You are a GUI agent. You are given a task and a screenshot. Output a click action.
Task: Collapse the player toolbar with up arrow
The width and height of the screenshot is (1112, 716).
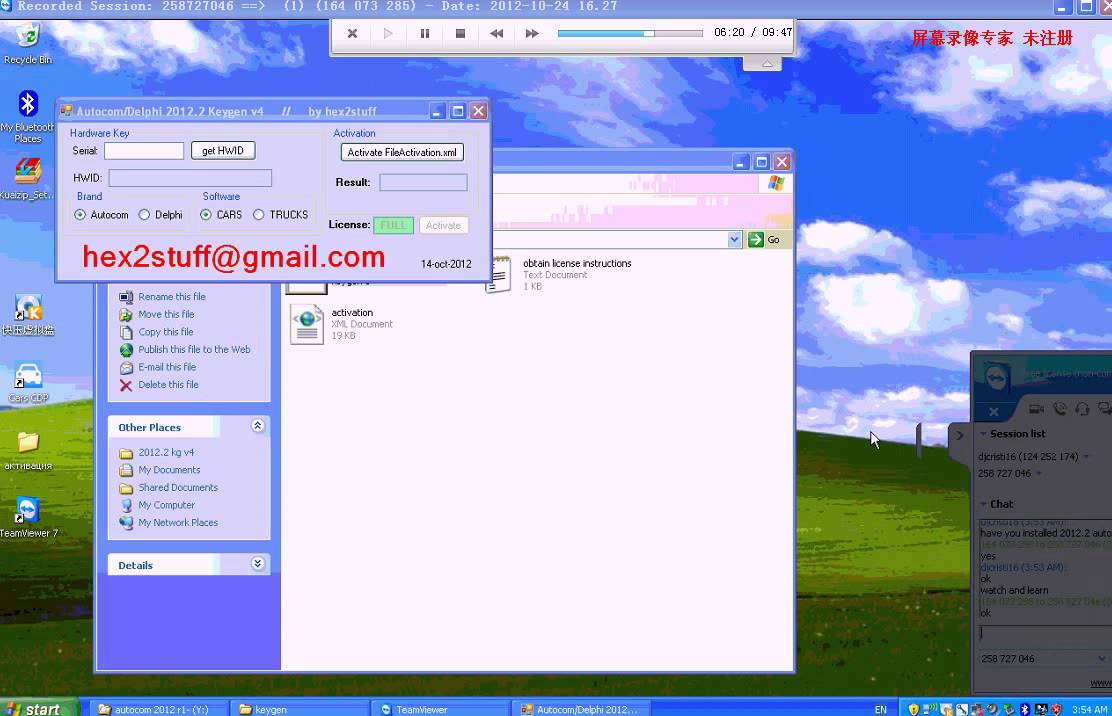[x=767, y=64]
